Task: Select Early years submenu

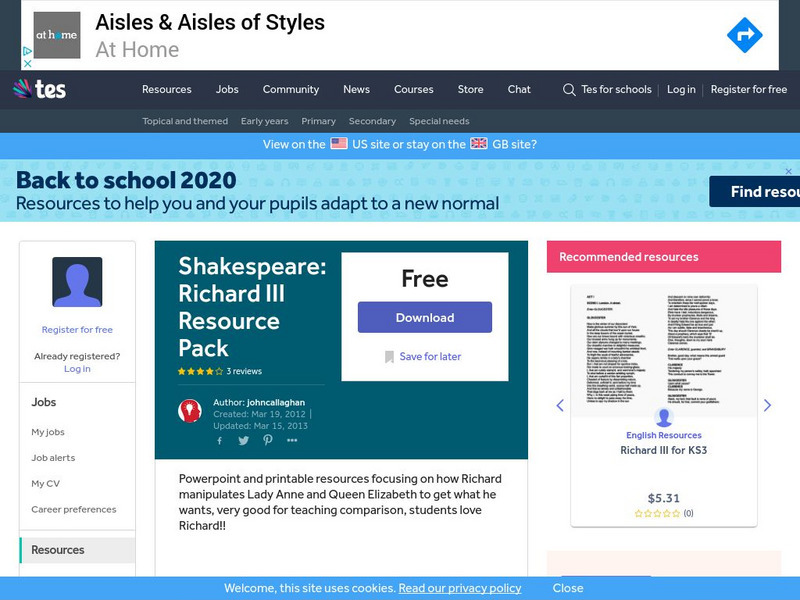Action: coord(264,121)
